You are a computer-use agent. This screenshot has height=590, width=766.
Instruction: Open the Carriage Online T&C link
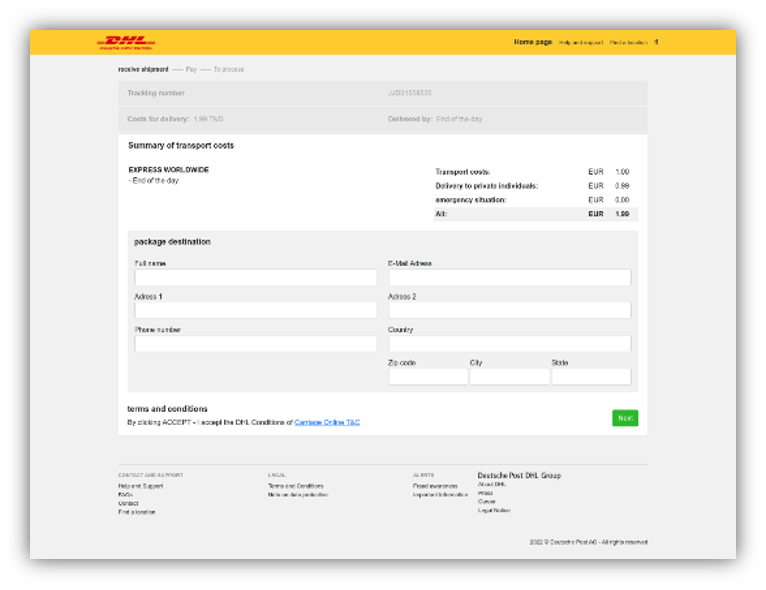[x=327, y=422]
